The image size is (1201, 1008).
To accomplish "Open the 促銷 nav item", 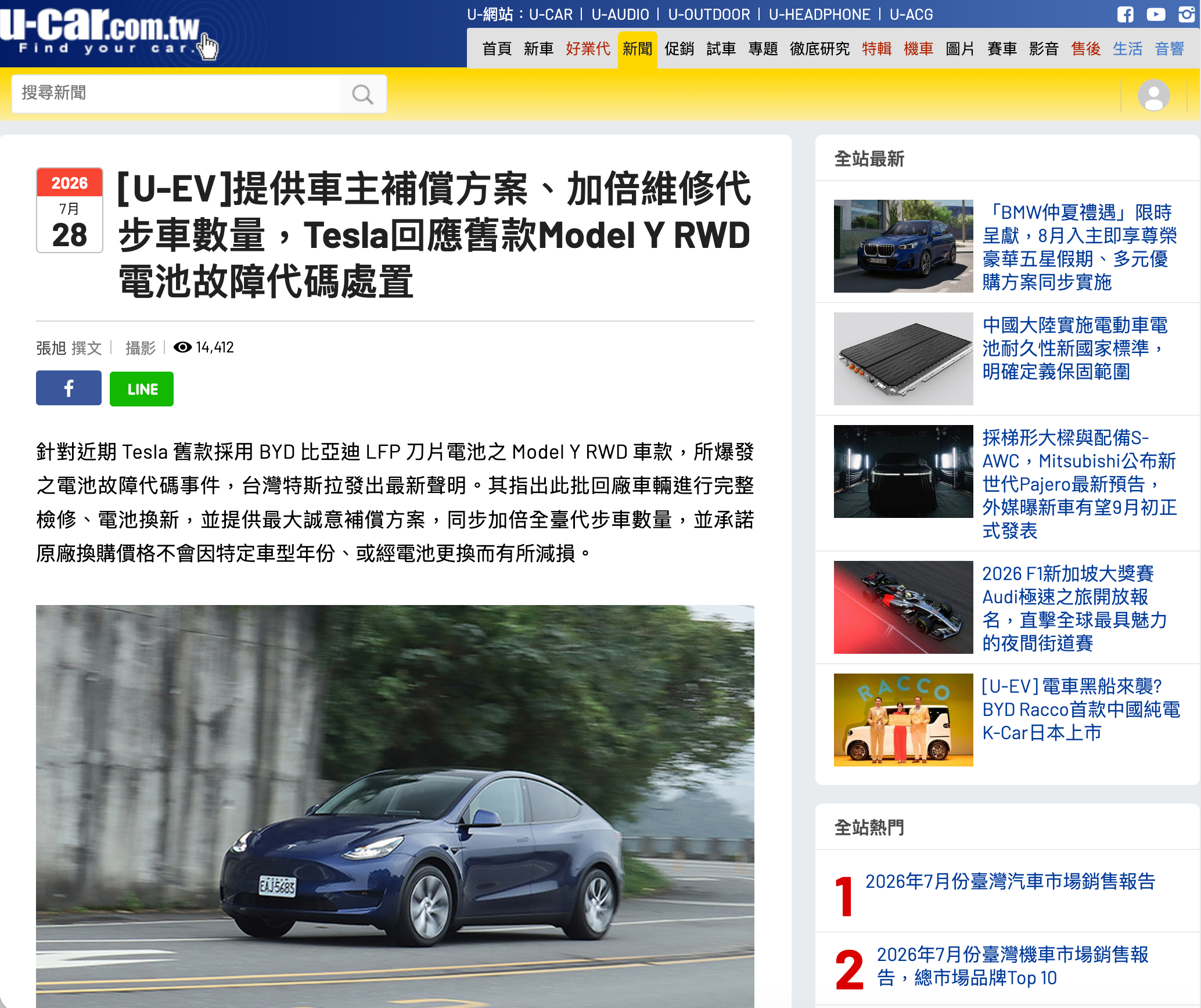I will [x=679, y=49].
